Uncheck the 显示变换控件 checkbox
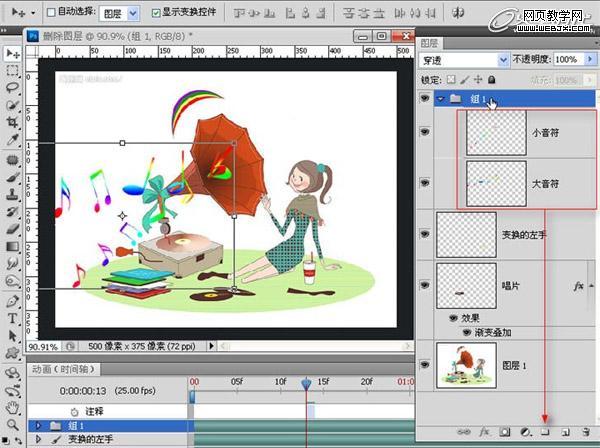This screenshot has width=600, height=448. (155, 15)
